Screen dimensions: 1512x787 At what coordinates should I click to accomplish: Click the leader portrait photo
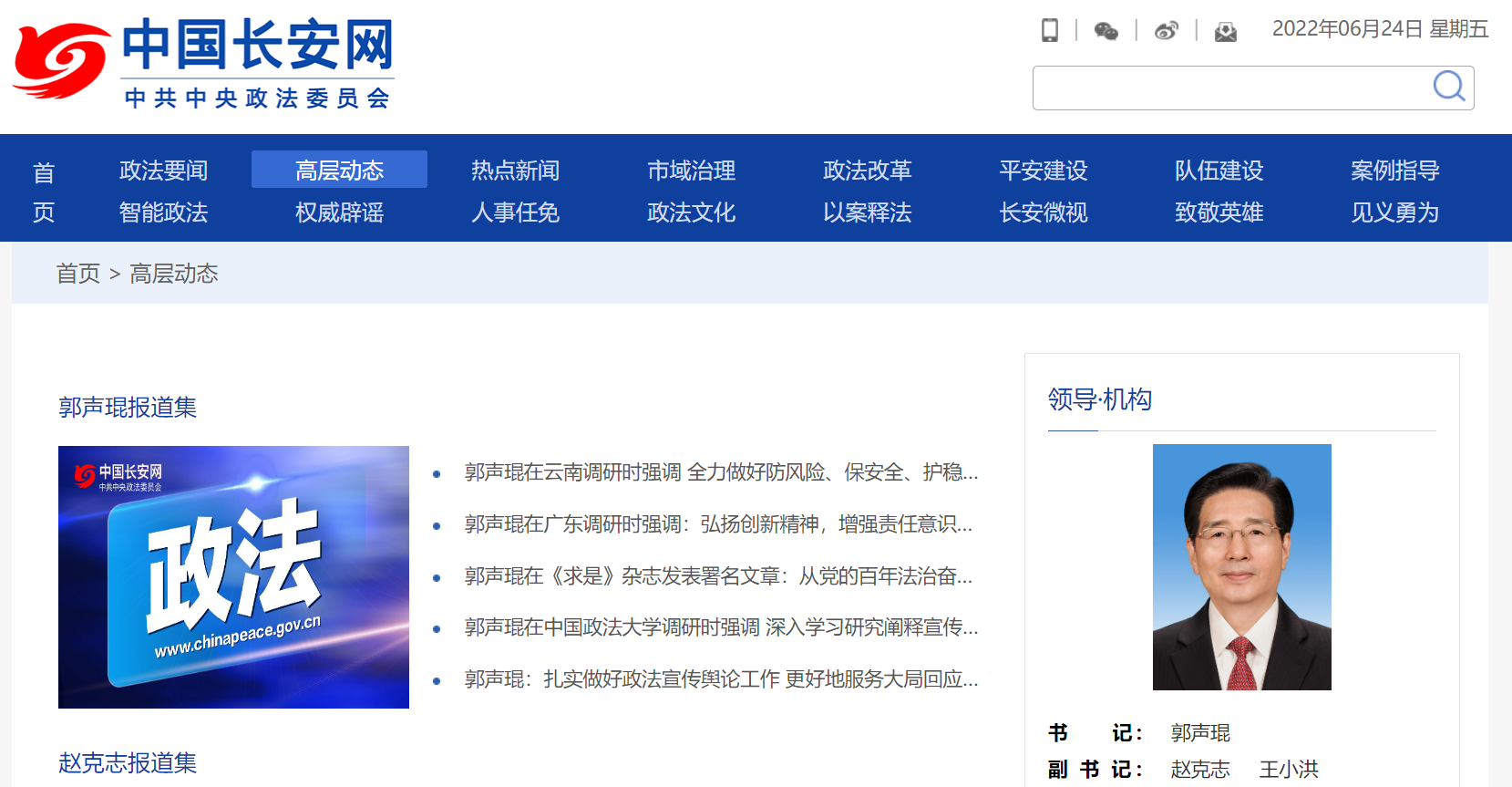pyautogui.click(x=1242, y=567)
